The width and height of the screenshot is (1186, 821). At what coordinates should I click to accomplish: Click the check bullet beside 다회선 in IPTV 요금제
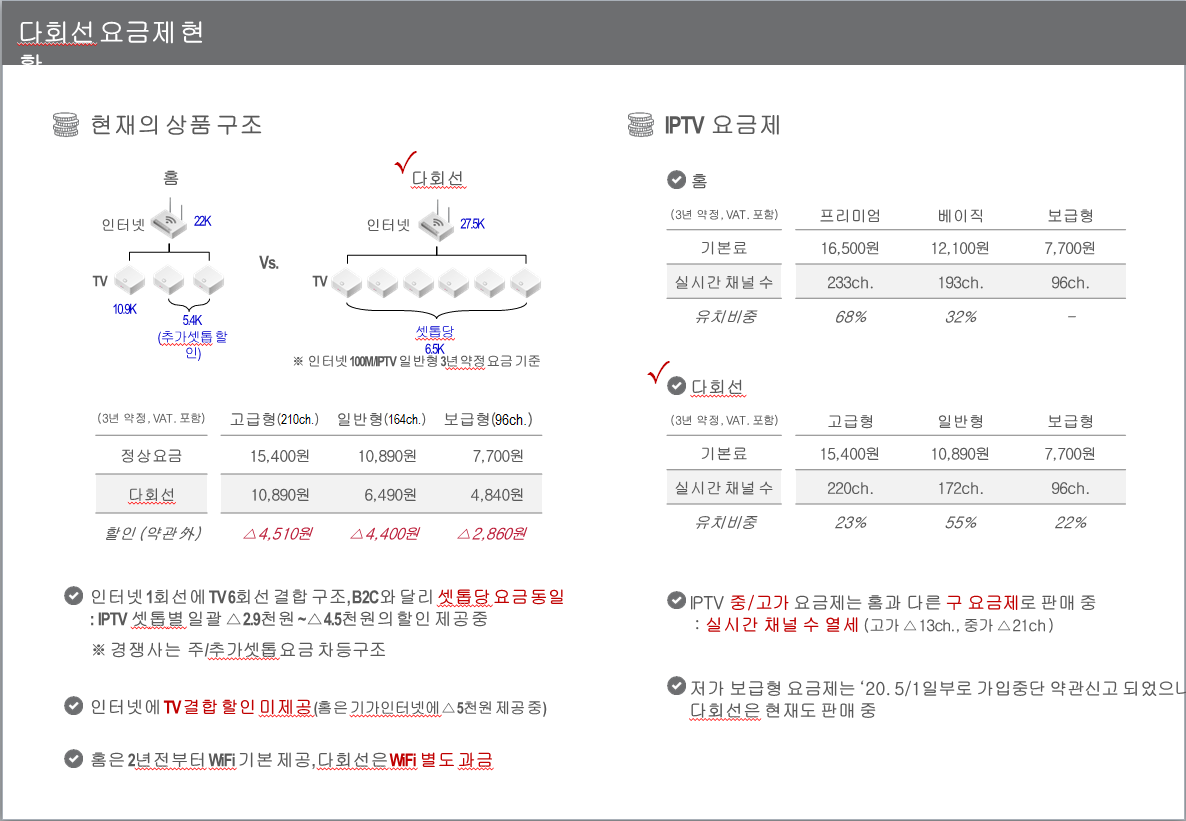[676, 386]
